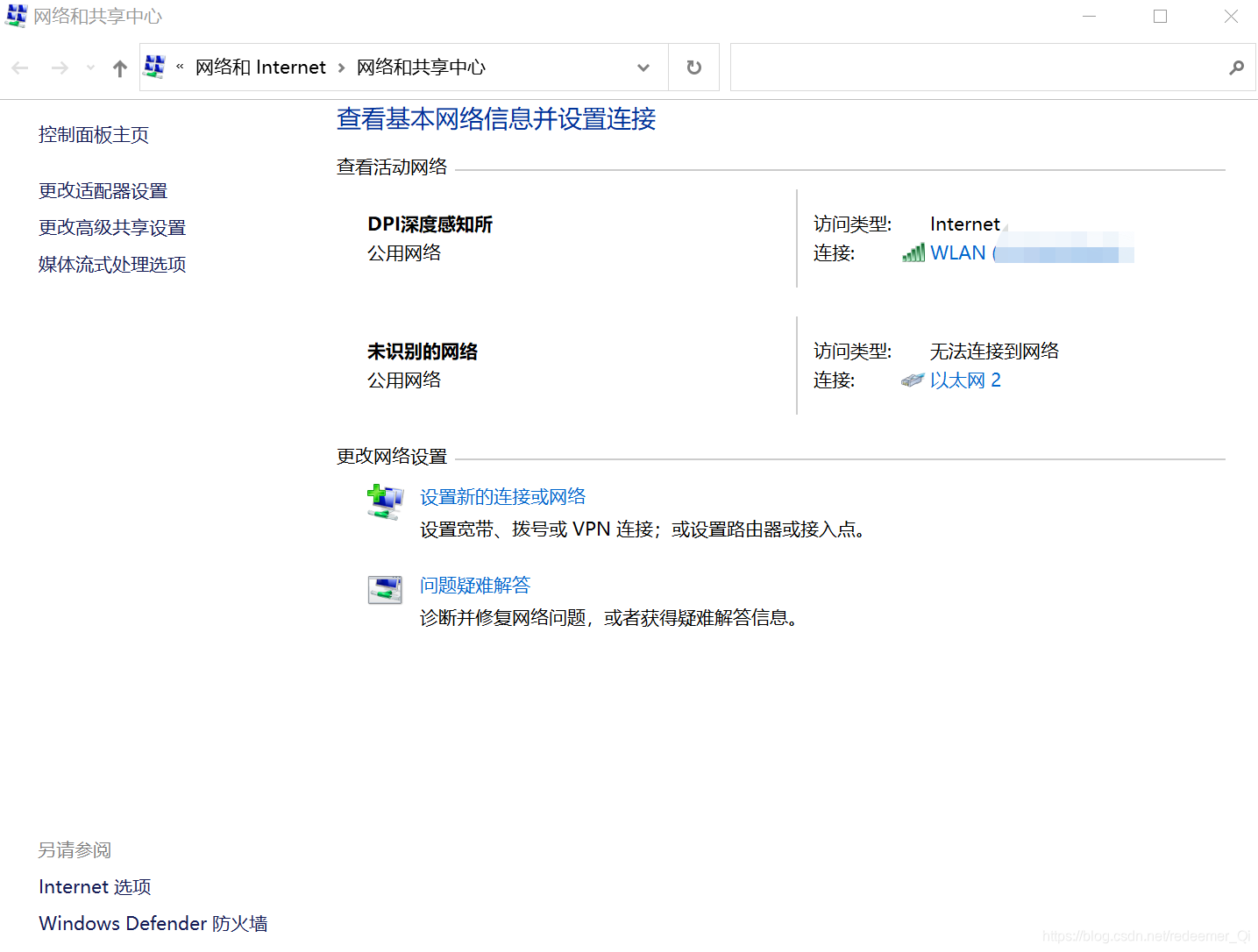This screenshot has height=952, width=1258.
Task: Open the address bar history dropdown
Action: tap(643, 67)
